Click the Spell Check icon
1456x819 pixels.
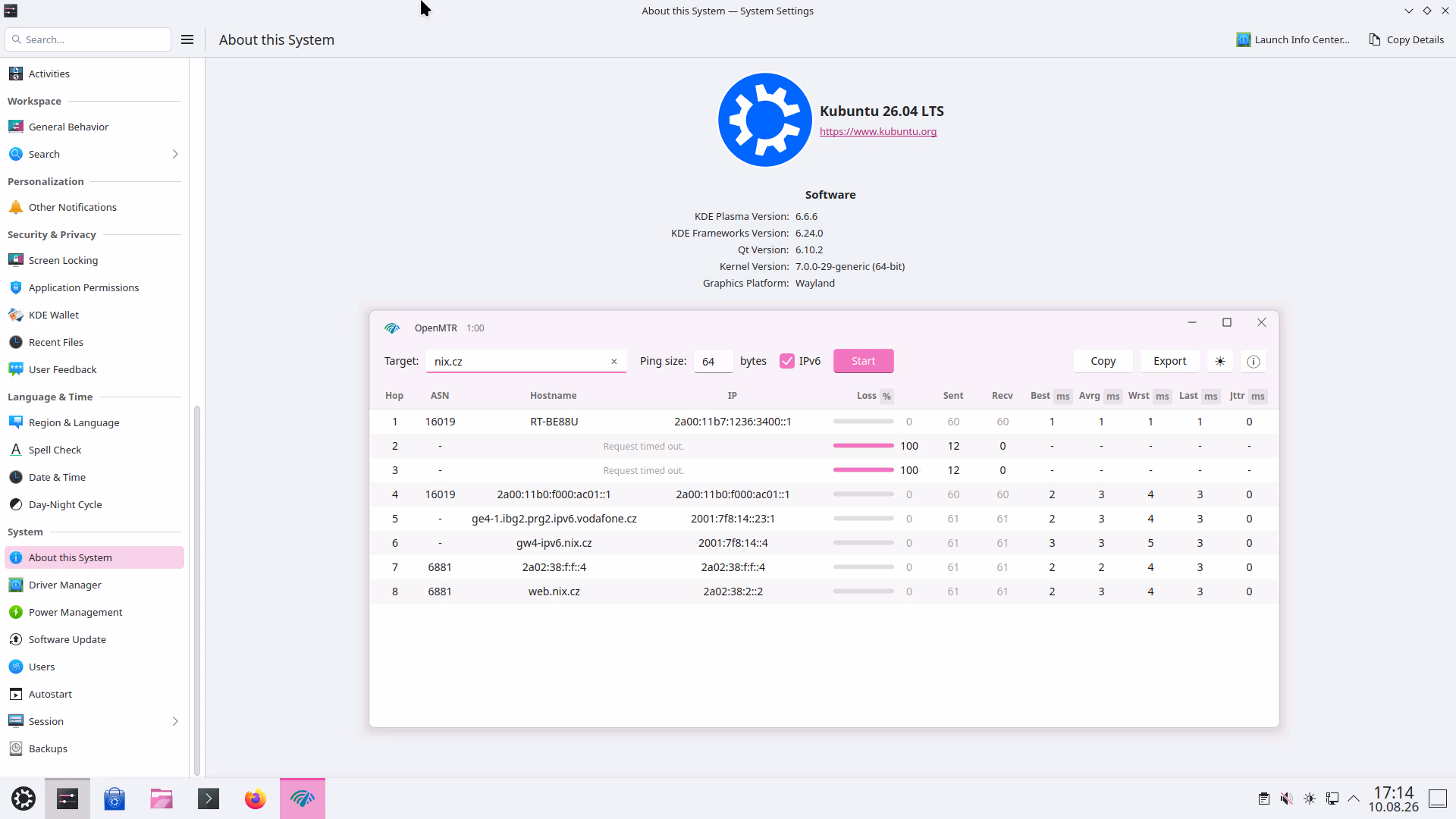point(16,450)
